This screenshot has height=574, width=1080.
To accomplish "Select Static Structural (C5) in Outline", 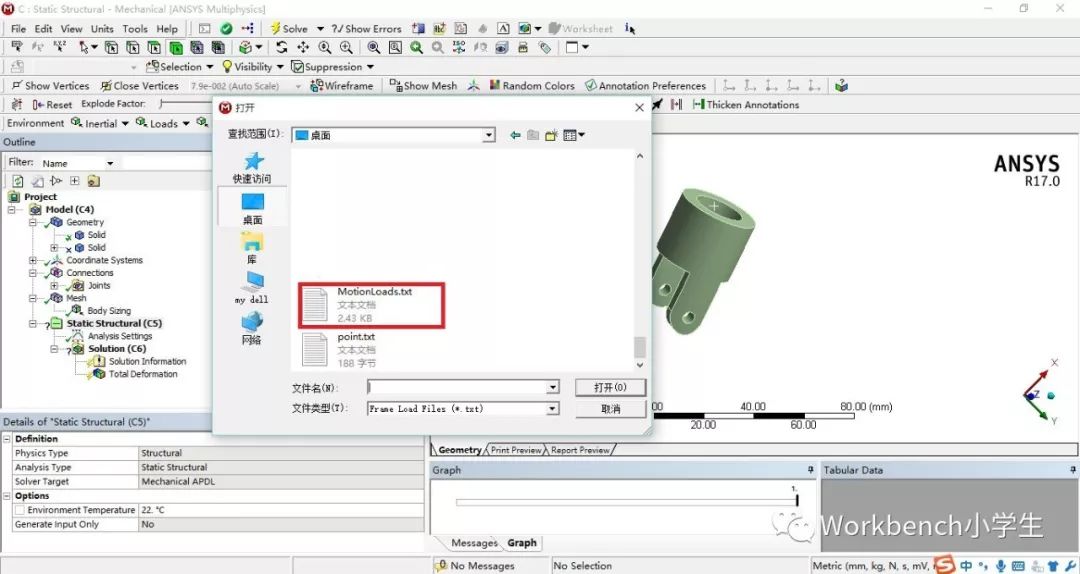I will (x=114, y=322).
